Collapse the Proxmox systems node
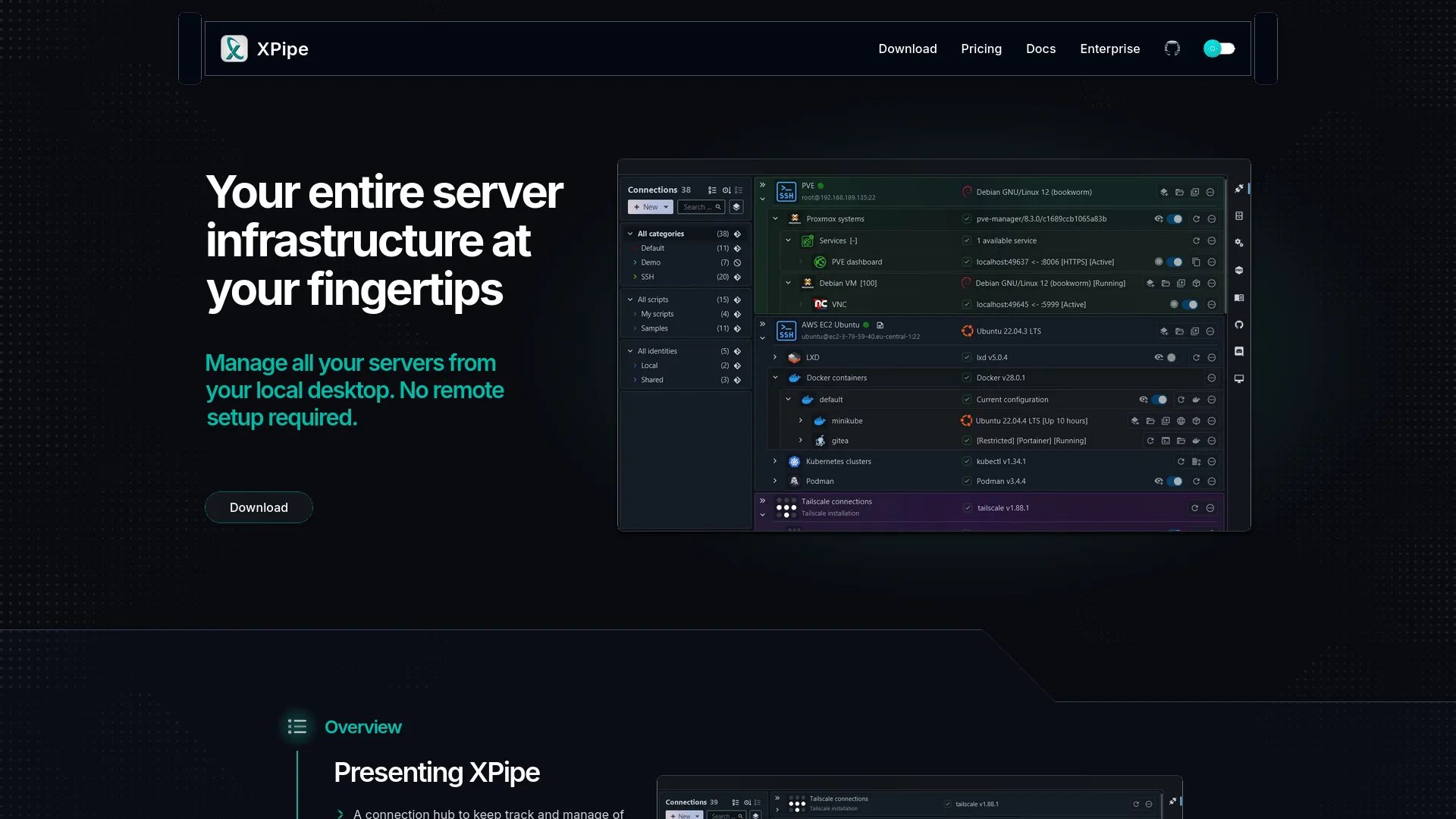The height and width of the screenshot is (819, 1456). (x=775, y=218)
